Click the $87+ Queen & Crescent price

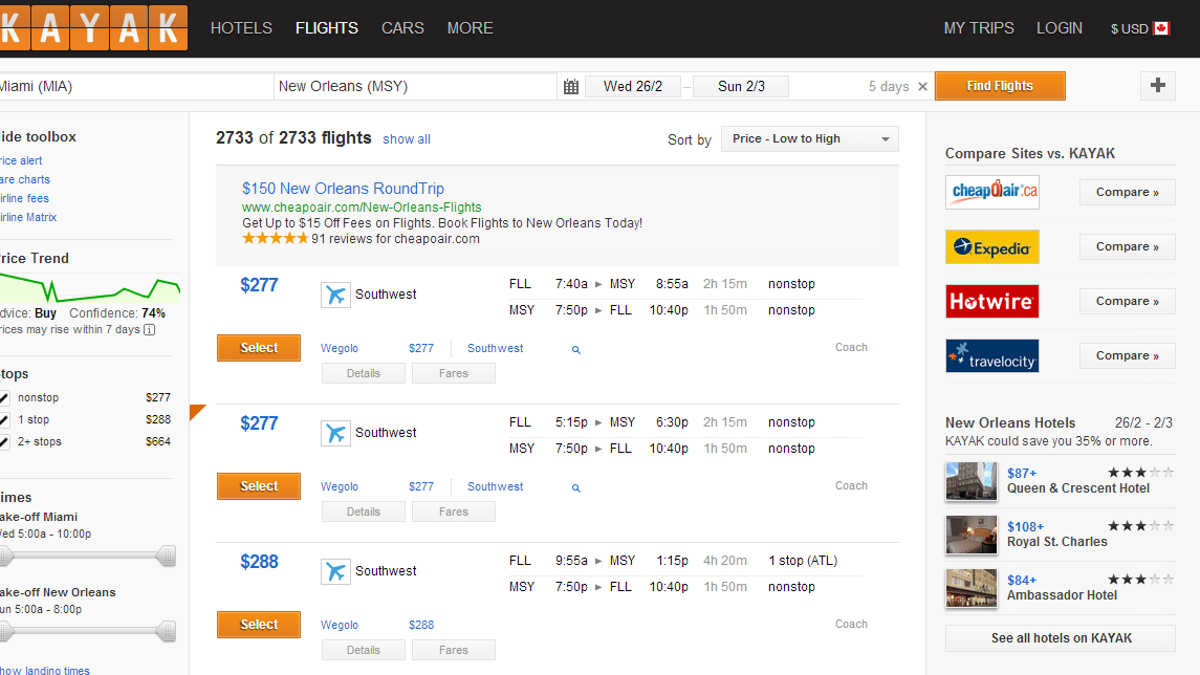click(1022, 473)
